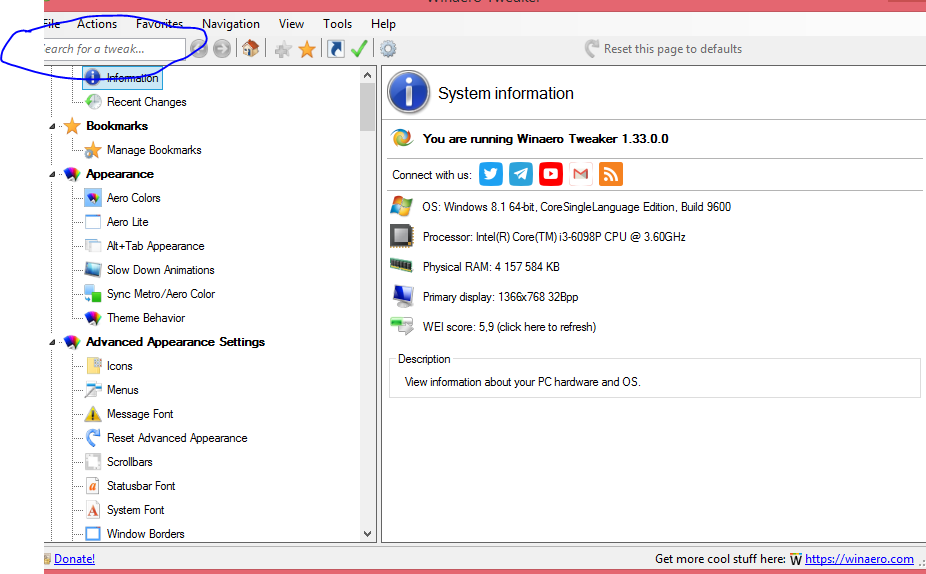
Task: Click the Sync Metro/Aero Color icon
Action: 93,293
